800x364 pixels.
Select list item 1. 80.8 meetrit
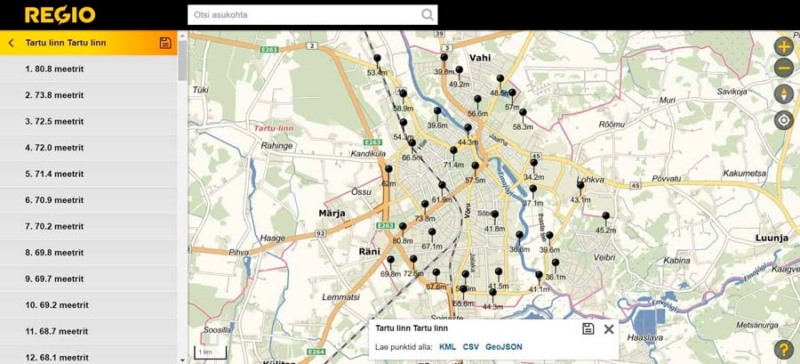(89, 69)
